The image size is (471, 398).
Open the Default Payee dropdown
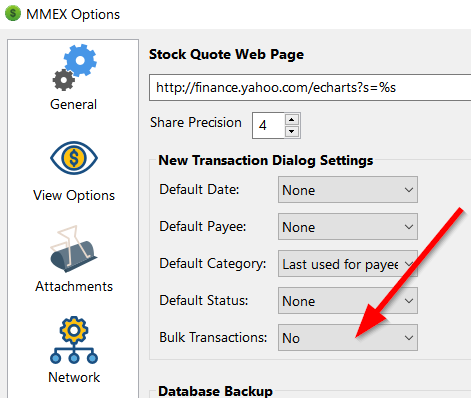point(348,227)
